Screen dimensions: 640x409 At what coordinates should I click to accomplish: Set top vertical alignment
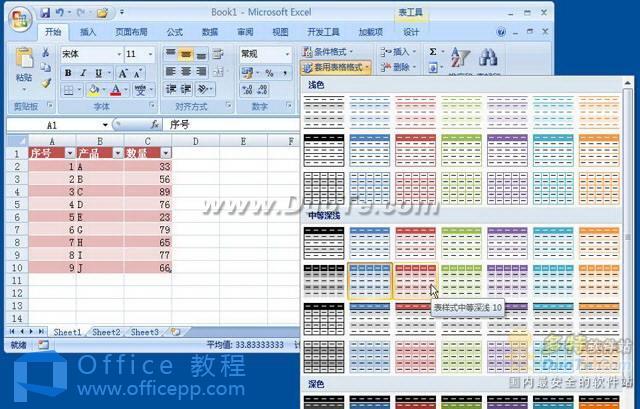tap(171, 54)
